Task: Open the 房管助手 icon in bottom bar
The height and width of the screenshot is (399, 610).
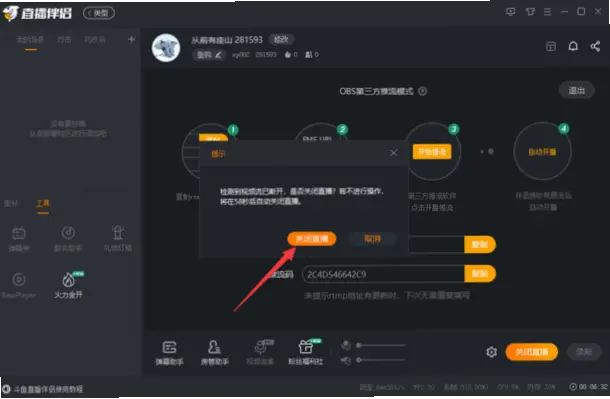Action: click(x=214, y=353)
